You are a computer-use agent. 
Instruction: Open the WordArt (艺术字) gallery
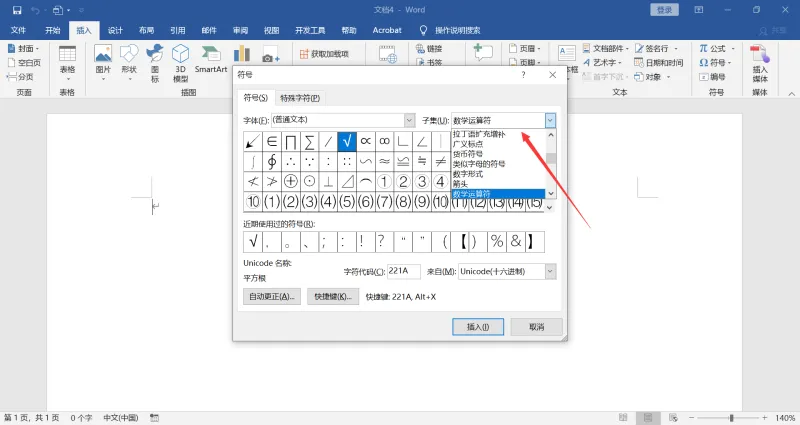point(603,63)
